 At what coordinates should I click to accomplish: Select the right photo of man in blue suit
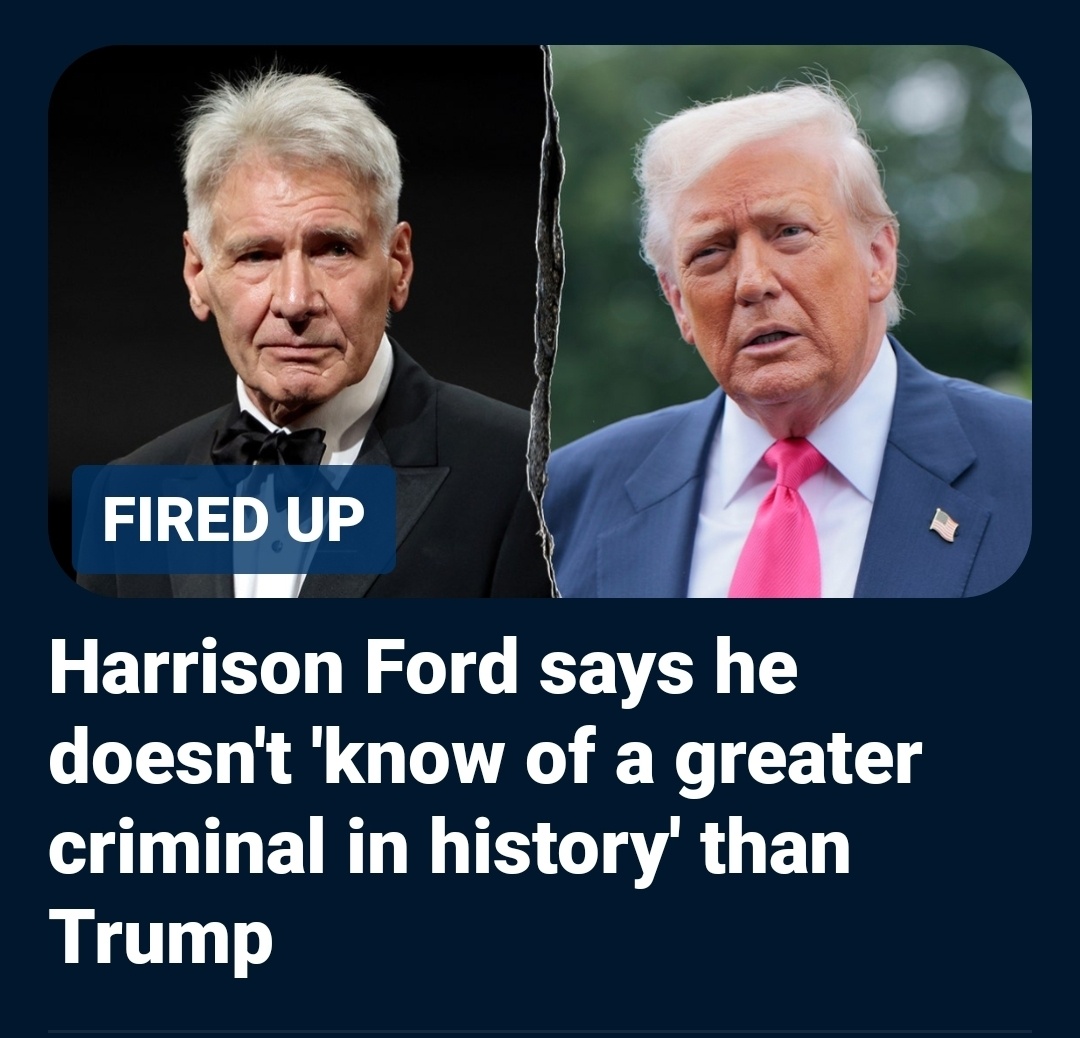coord(792,321)
